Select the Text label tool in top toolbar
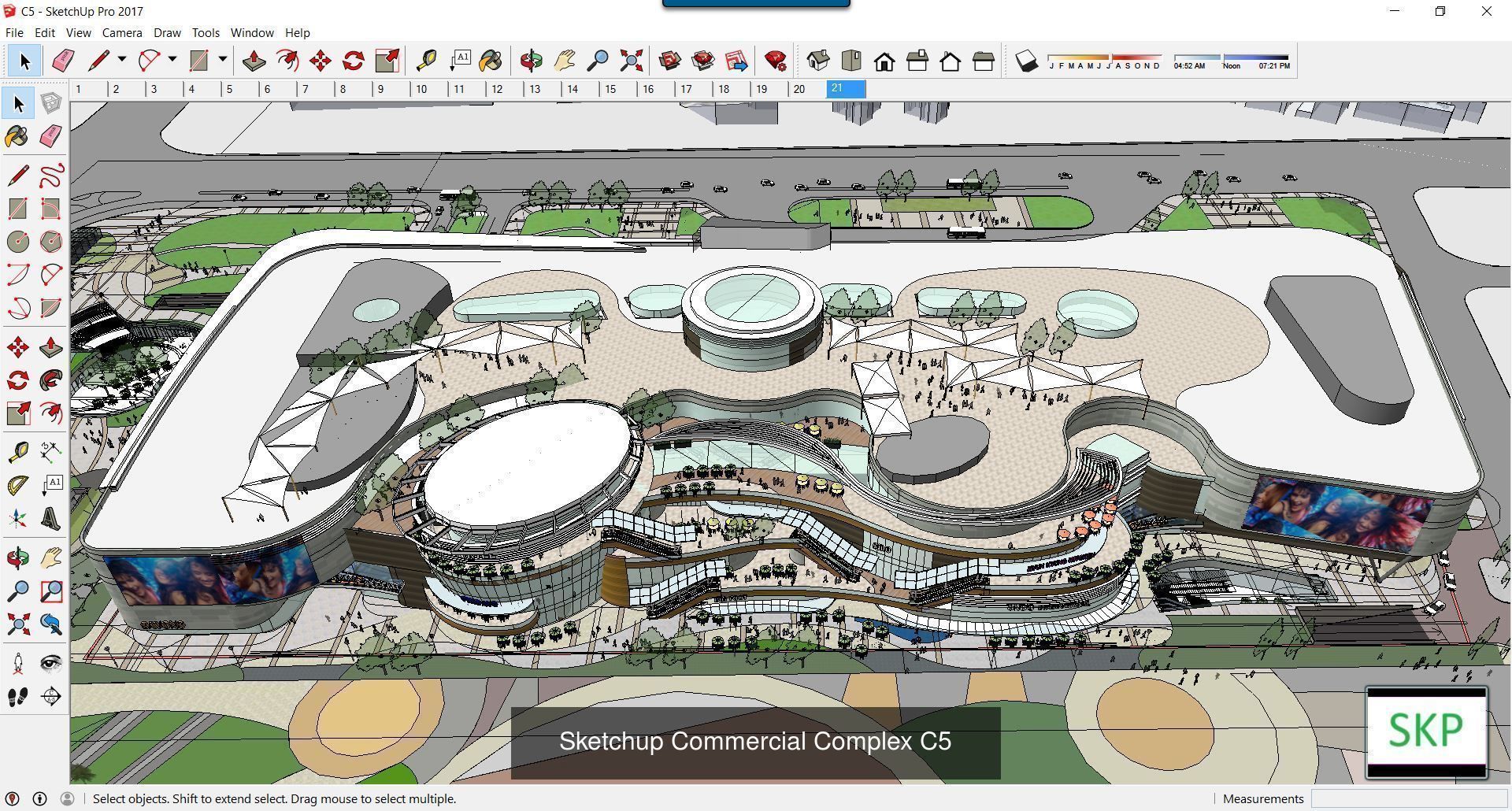The image size is (1512, 811). pos(459,61)
